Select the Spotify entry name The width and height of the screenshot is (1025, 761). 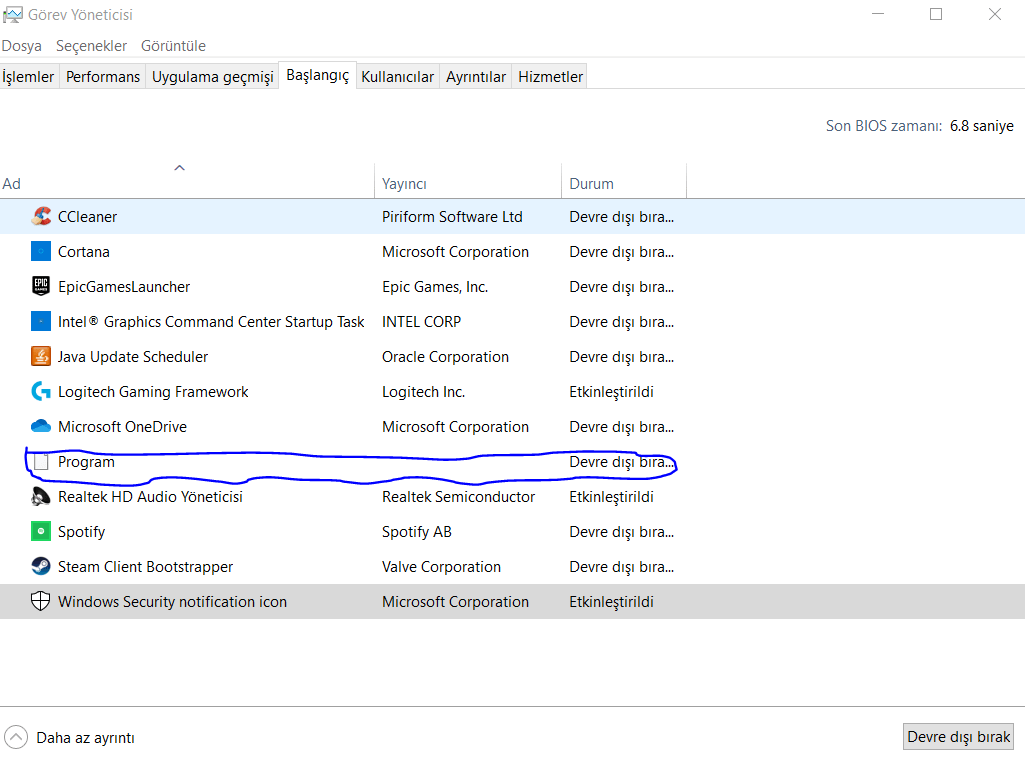tap(81, 532)
